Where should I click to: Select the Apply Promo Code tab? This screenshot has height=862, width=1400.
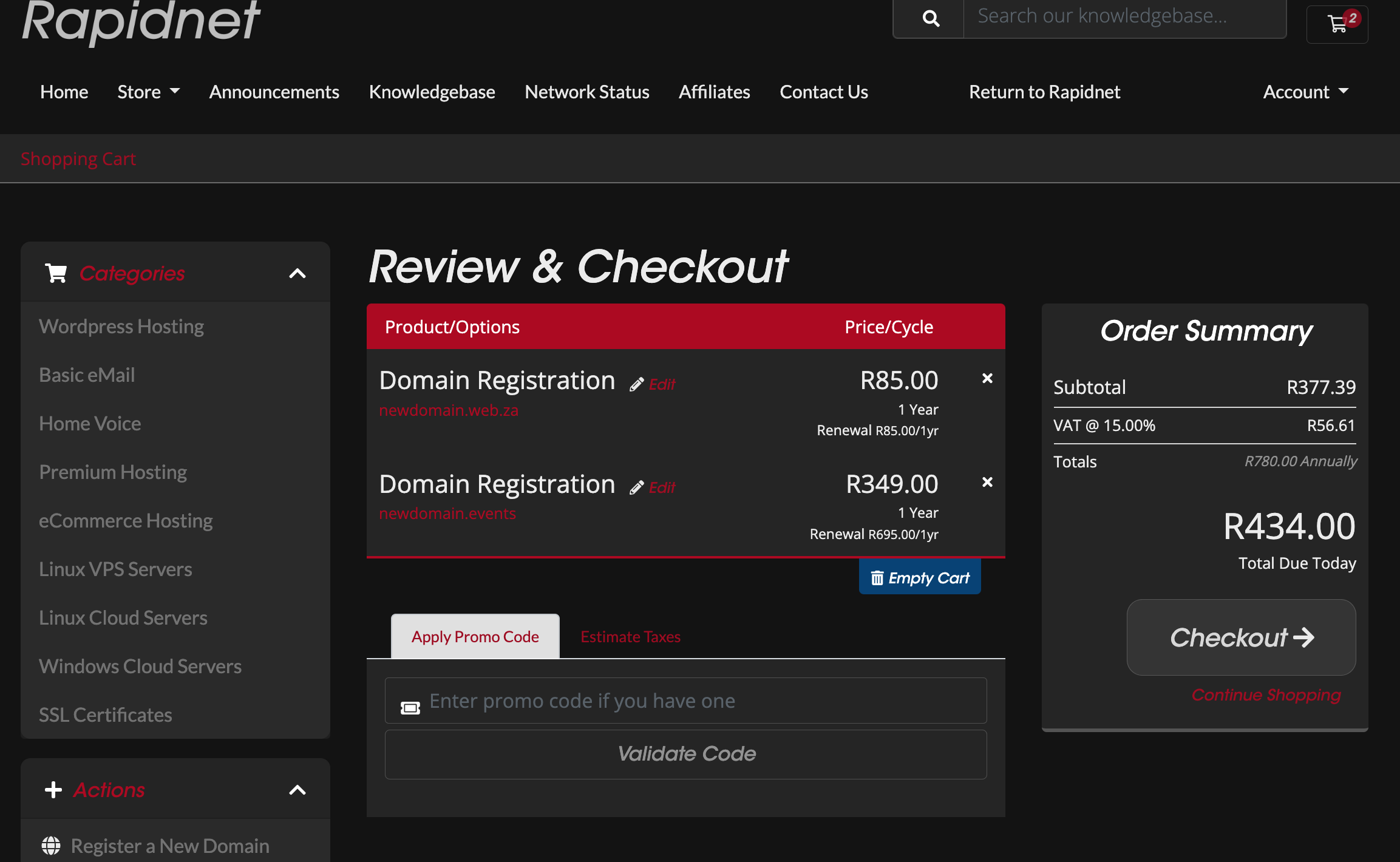tap(475, 637)
